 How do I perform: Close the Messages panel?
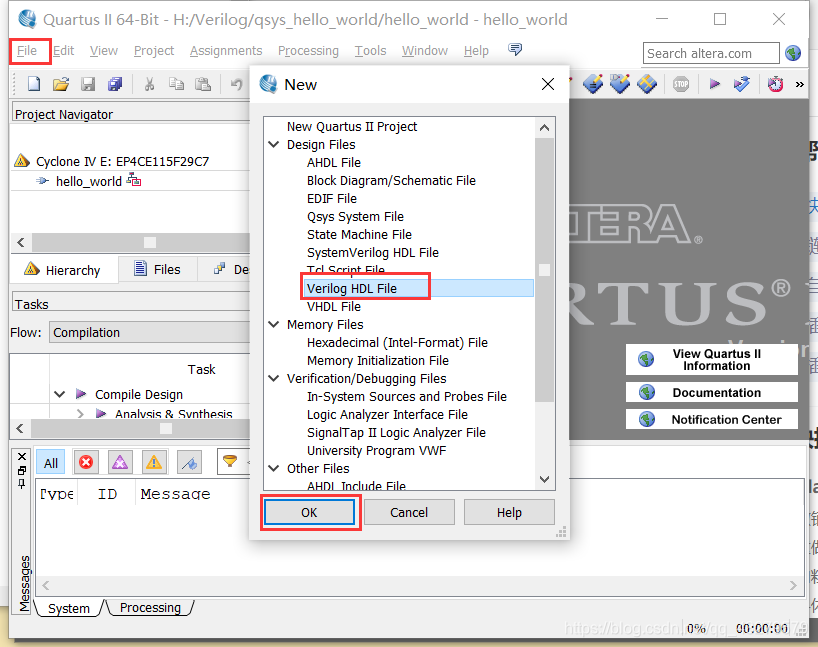click(x=22, y=457)
